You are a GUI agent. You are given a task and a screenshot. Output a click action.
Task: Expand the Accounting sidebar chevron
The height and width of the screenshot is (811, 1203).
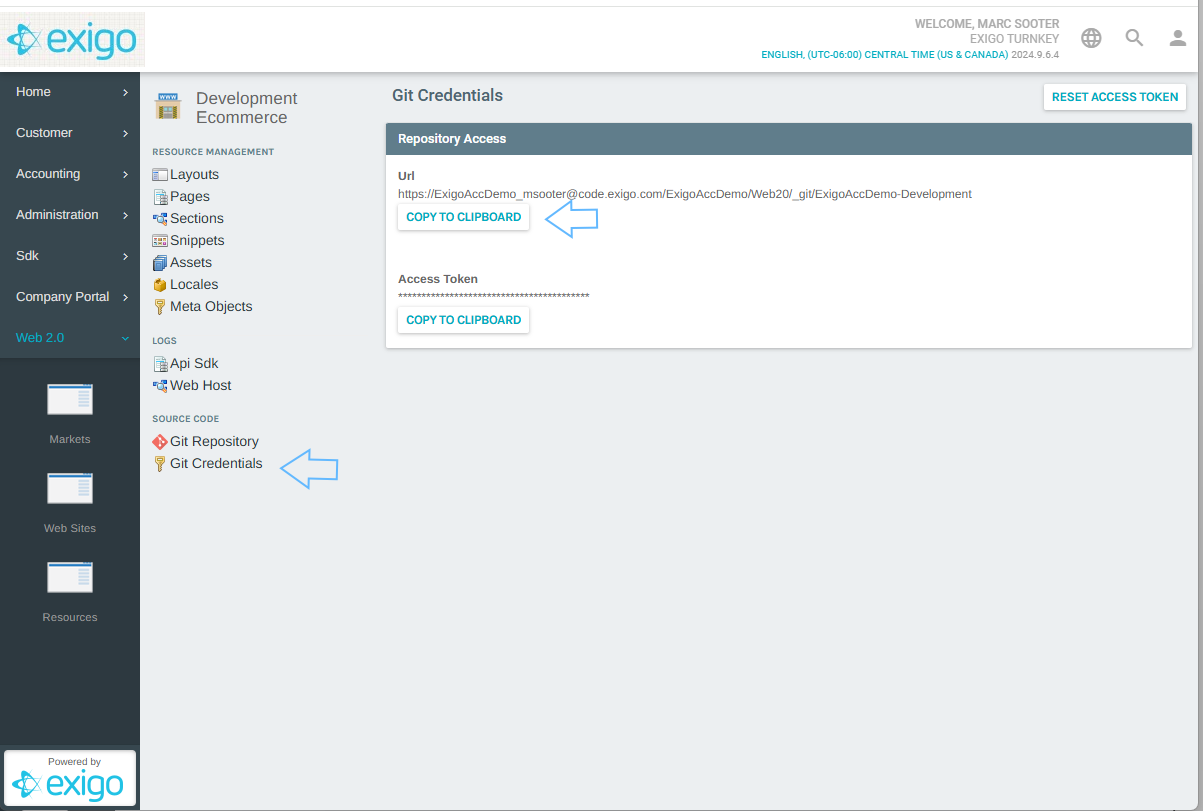(x=126, y=173)
